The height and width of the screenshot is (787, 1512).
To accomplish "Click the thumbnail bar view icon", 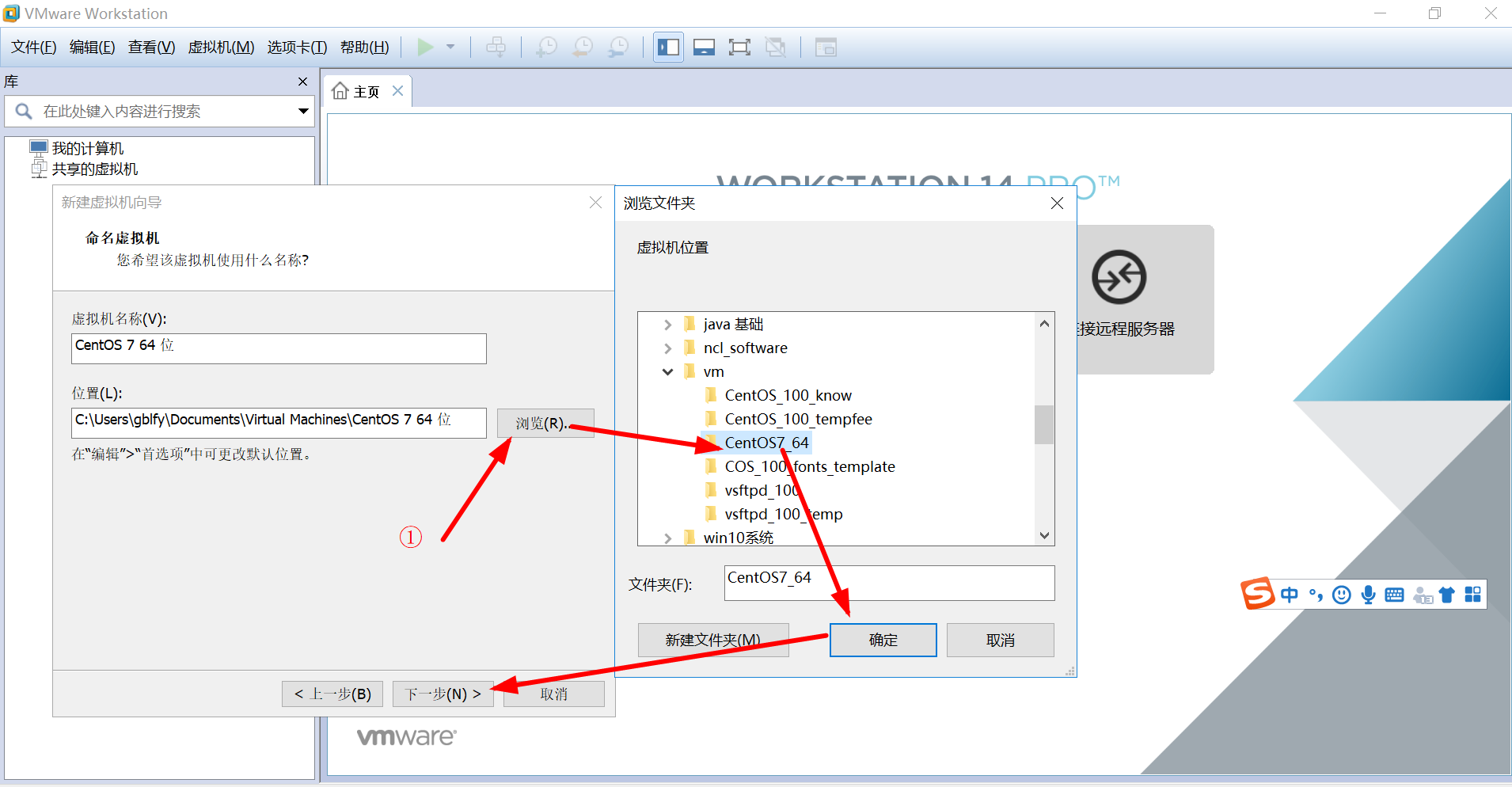I will [x=704, y=48].
